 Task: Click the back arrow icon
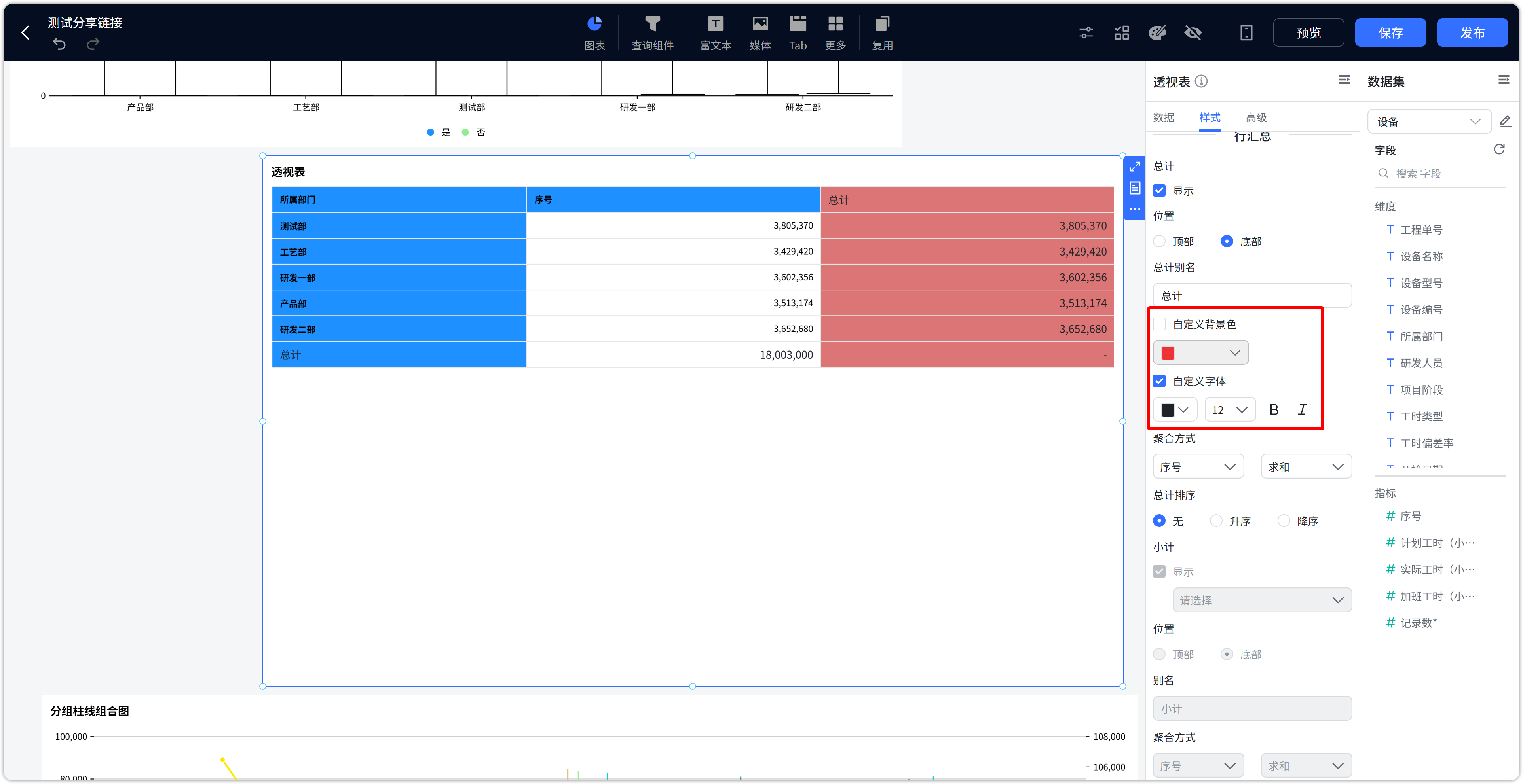pyautogui.click(x=25, y=33)
